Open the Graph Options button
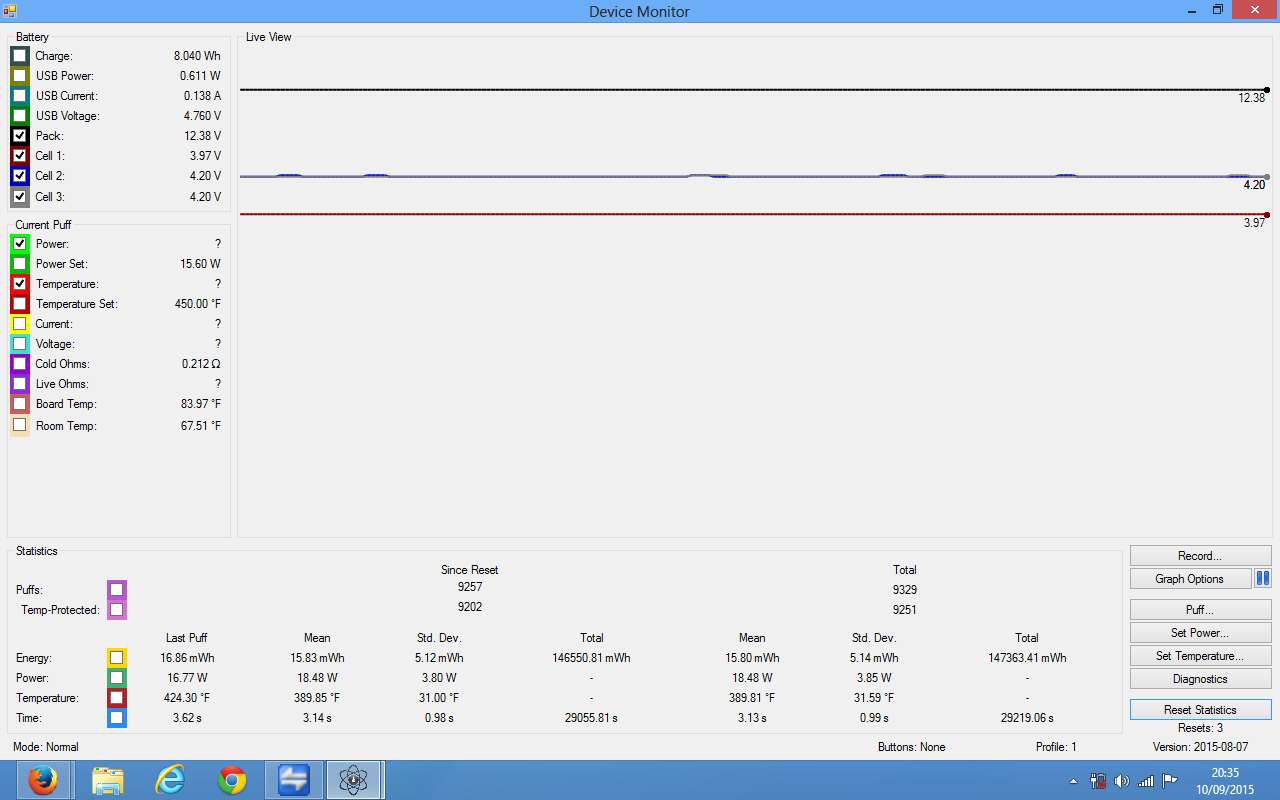 coord(1190,579)
